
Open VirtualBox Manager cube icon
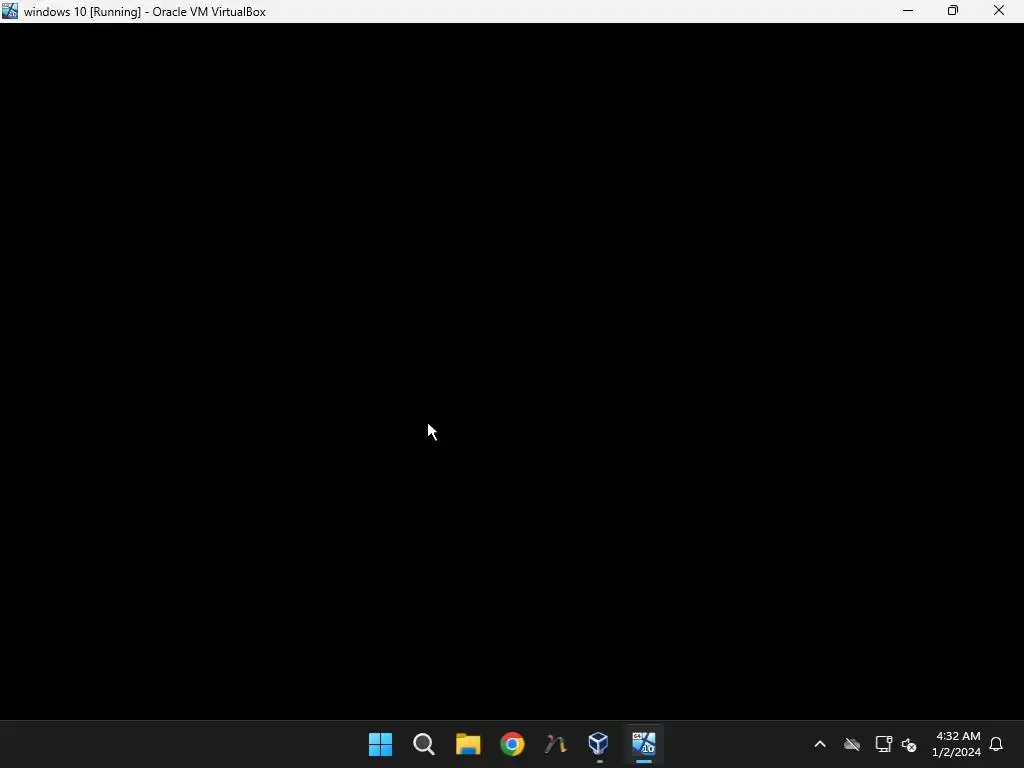coord(599,743)
